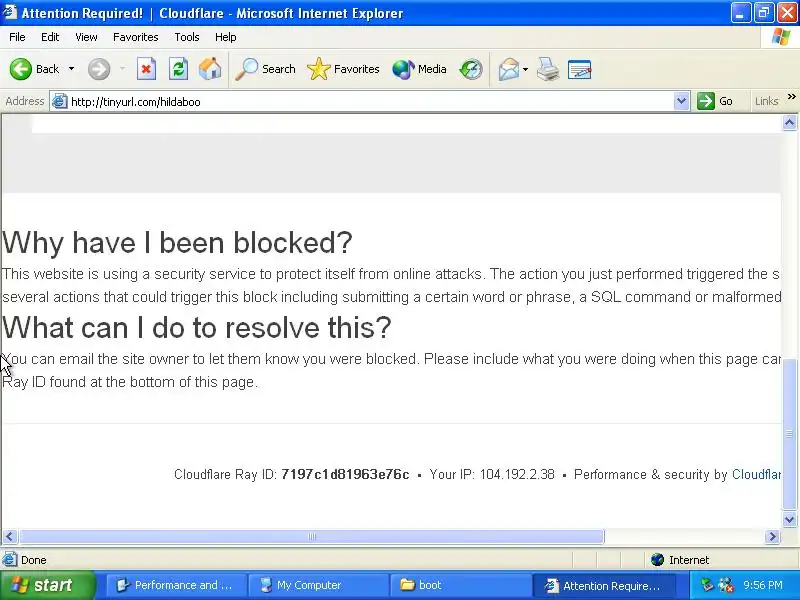
Task: Restore down the Internet Explorer window
Action: pyautogui.click(x=764, y=13)
